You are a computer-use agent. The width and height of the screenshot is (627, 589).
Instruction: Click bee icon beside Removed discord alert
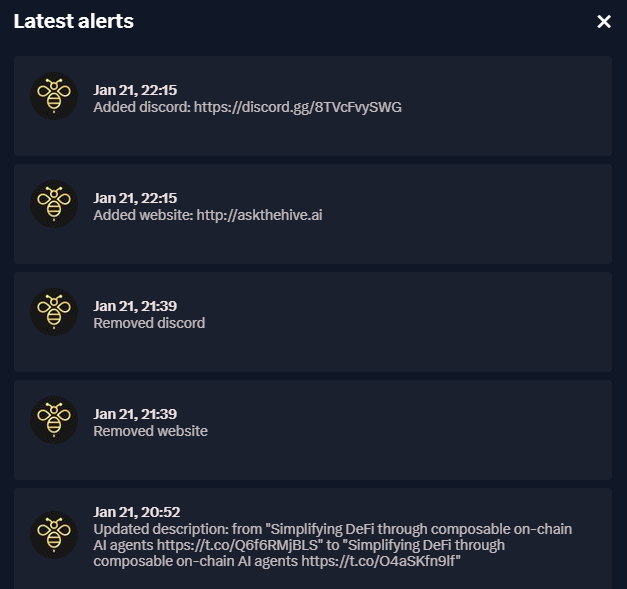[53, 312]
